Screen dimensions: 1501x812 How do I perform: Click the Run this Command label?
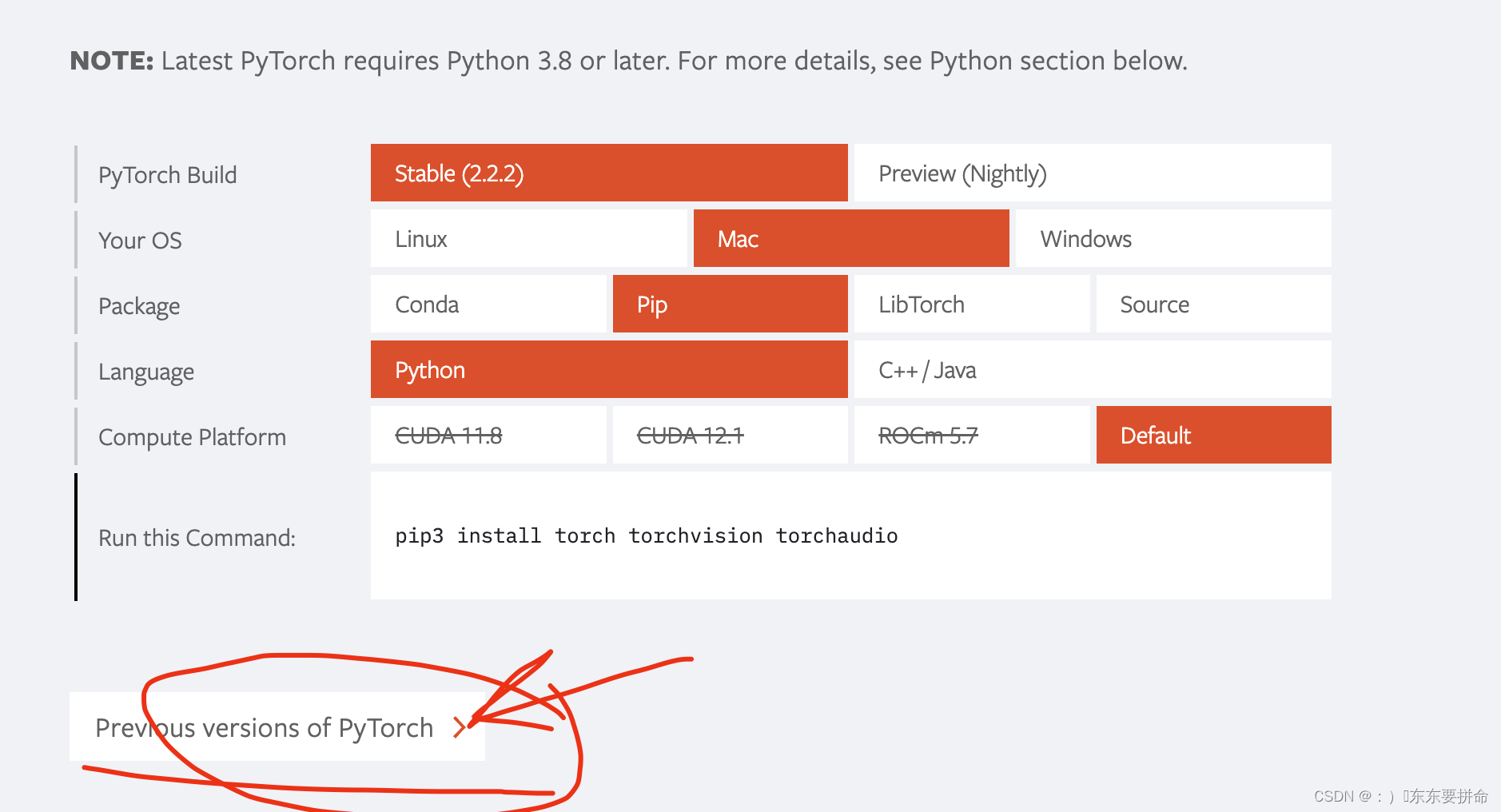[x=197, y=538]
